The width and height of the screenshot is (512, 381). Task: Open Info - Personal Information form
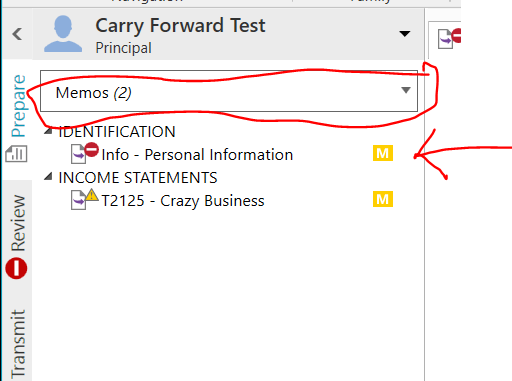(197, 155)
